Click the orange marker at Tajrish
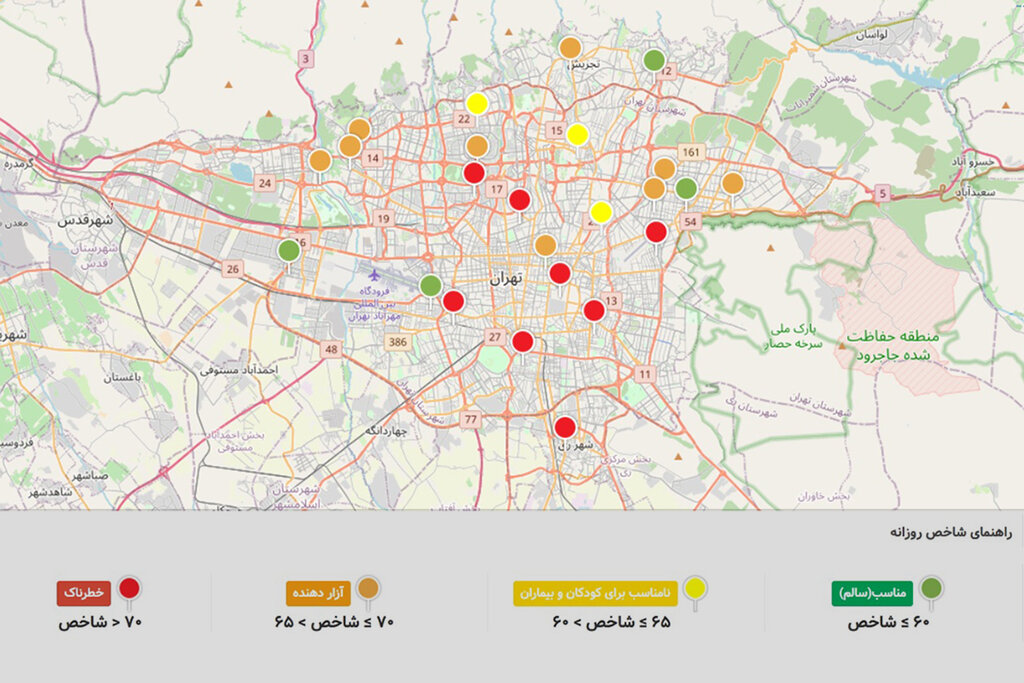 click(x=569, y=47)
